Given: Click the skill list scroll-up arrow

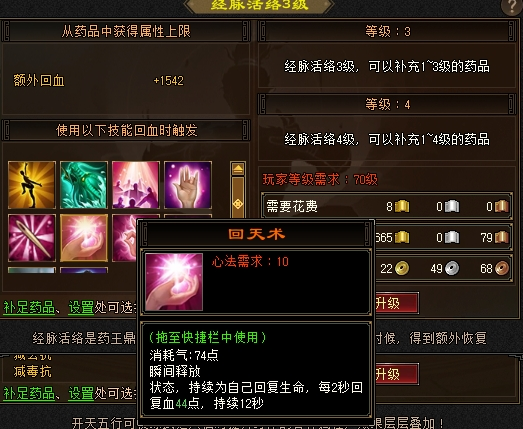Looking at the screenshot, I should point(238,168).
